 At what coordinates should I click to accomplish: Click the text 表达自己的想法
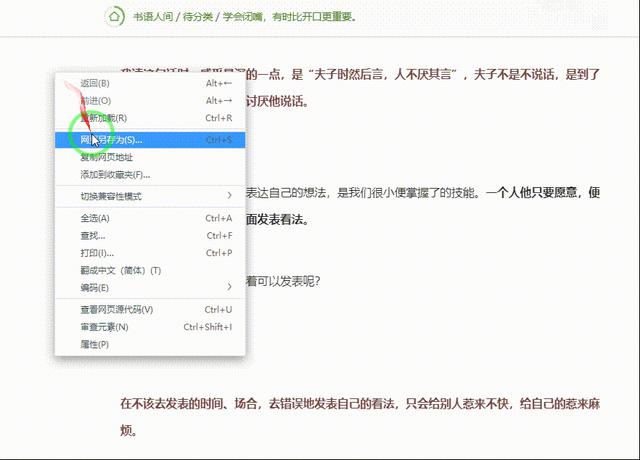285,192
